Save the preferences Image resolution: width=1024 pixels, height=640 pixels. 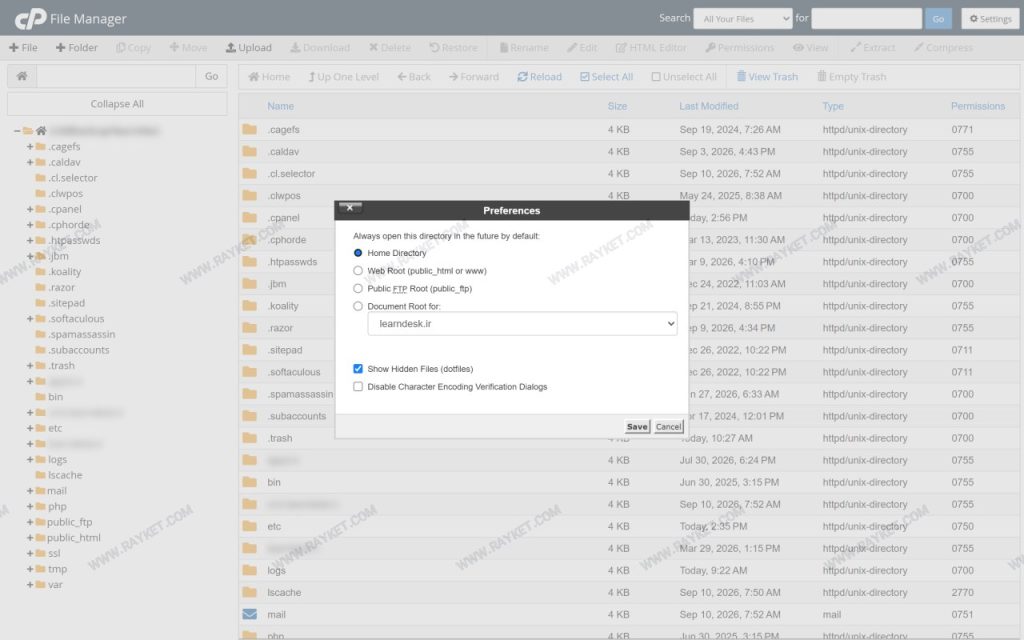(637, 426)
